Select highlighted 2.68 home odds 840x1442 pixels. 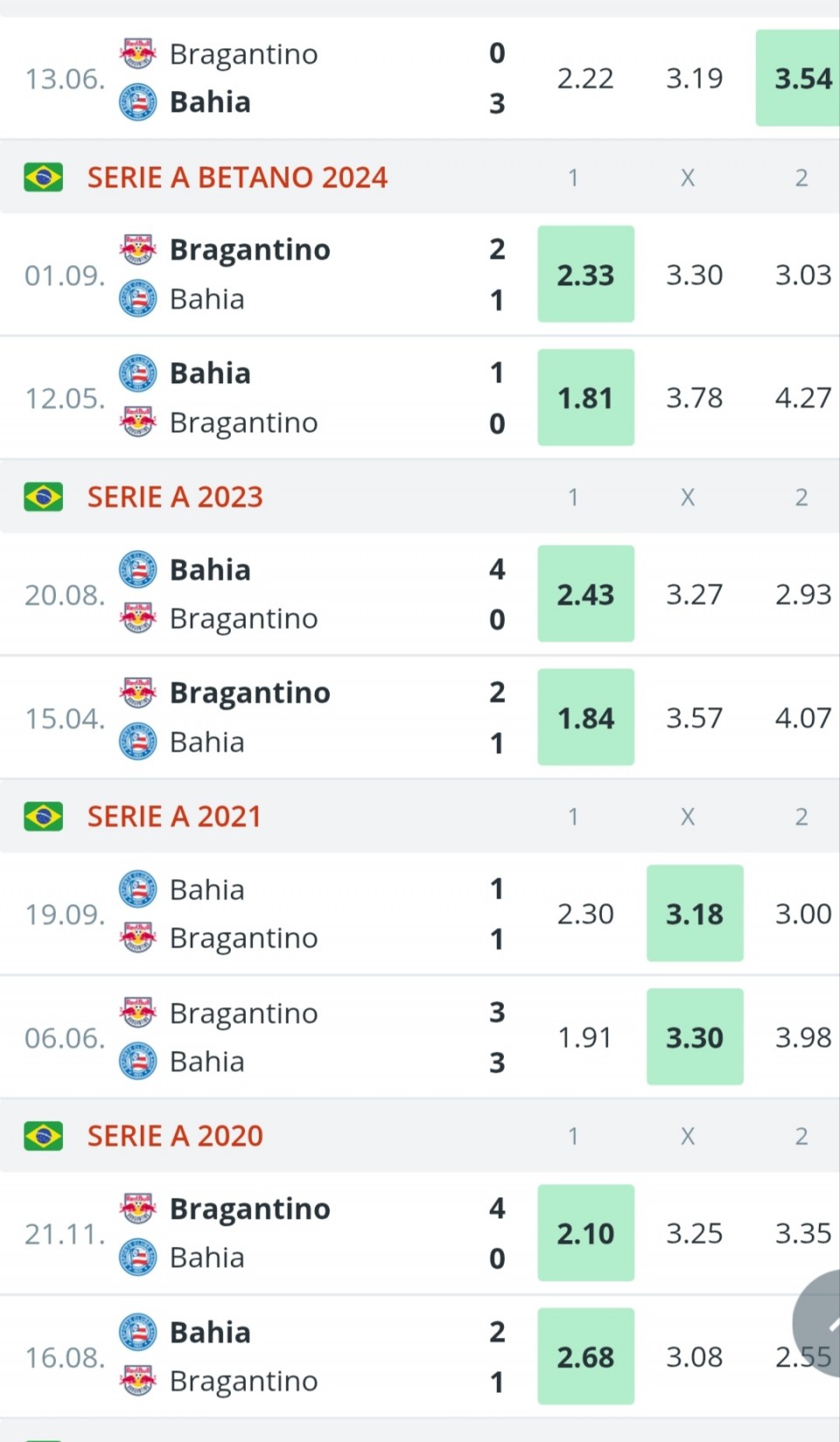pos(585,1357)
